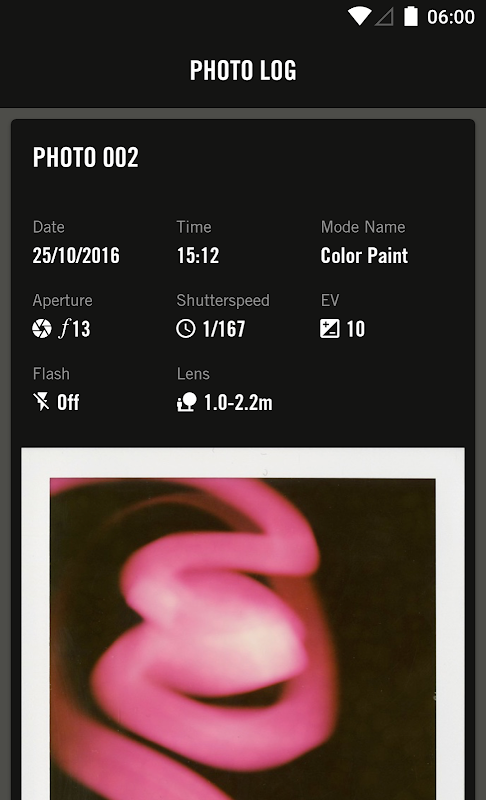The image size is (486, 800).
Task: Tap the PHOTO LOG header title
Action: pyautogui.click(x=243, y=70)
